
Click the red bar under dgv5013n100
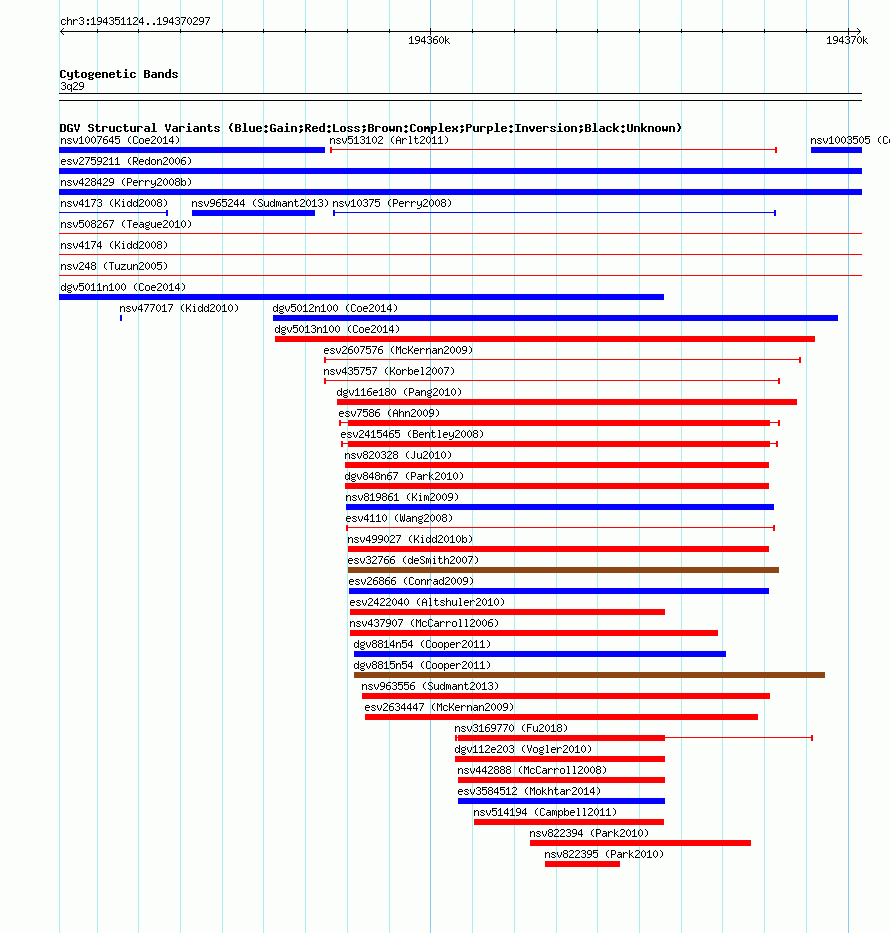[x=544, y=339]
